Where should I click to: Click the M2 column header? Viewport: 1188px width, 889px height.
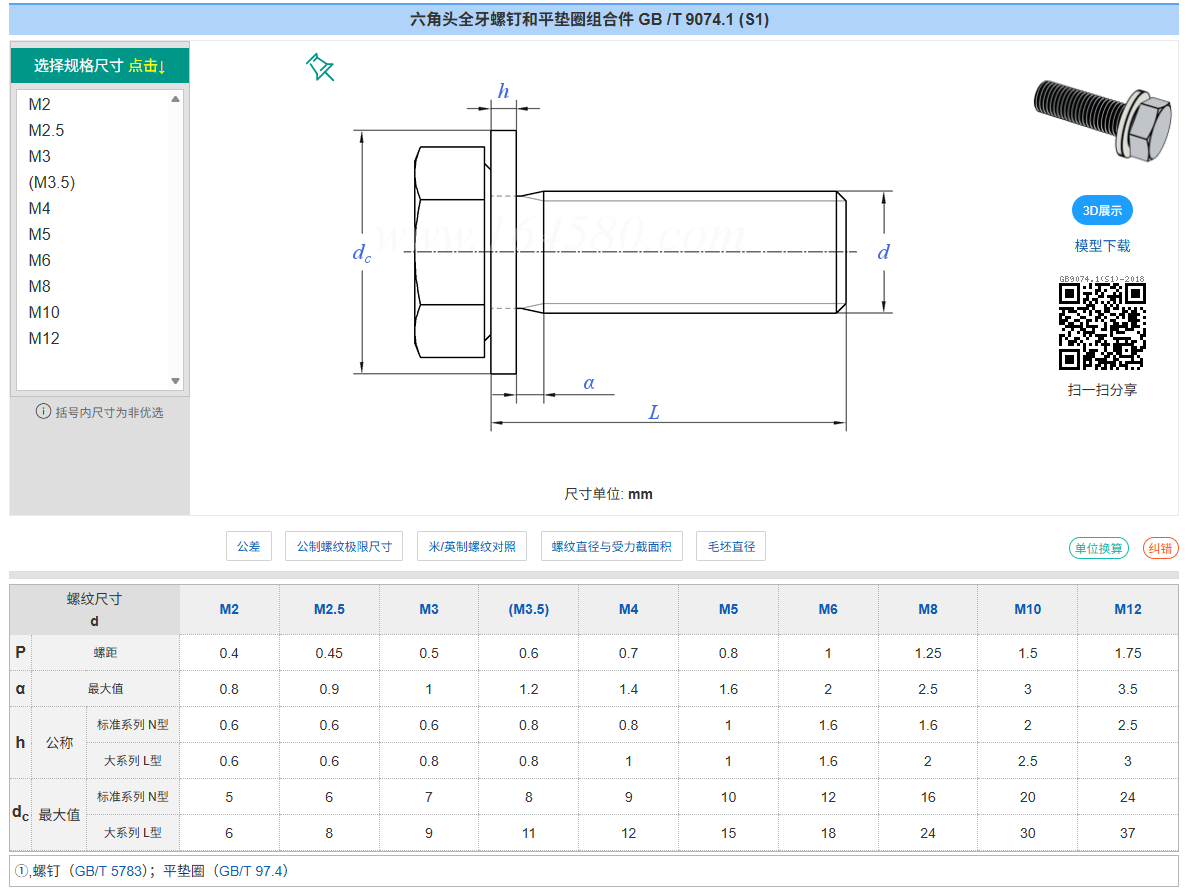229,609
